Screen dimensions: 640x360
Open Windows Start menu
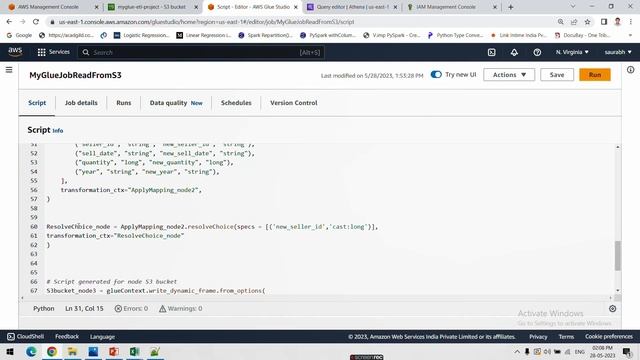[x=10, y=351]
